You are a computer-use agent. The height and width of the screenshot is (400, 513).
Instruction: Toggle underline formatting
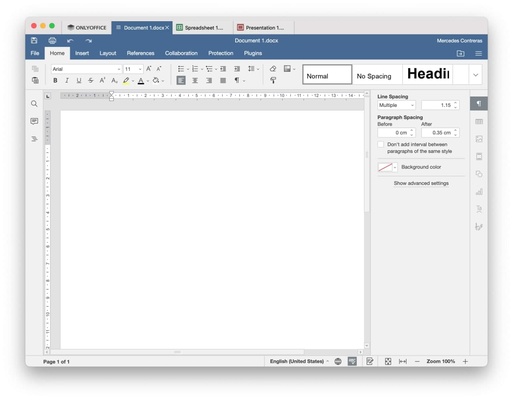[x=79, y=80]
